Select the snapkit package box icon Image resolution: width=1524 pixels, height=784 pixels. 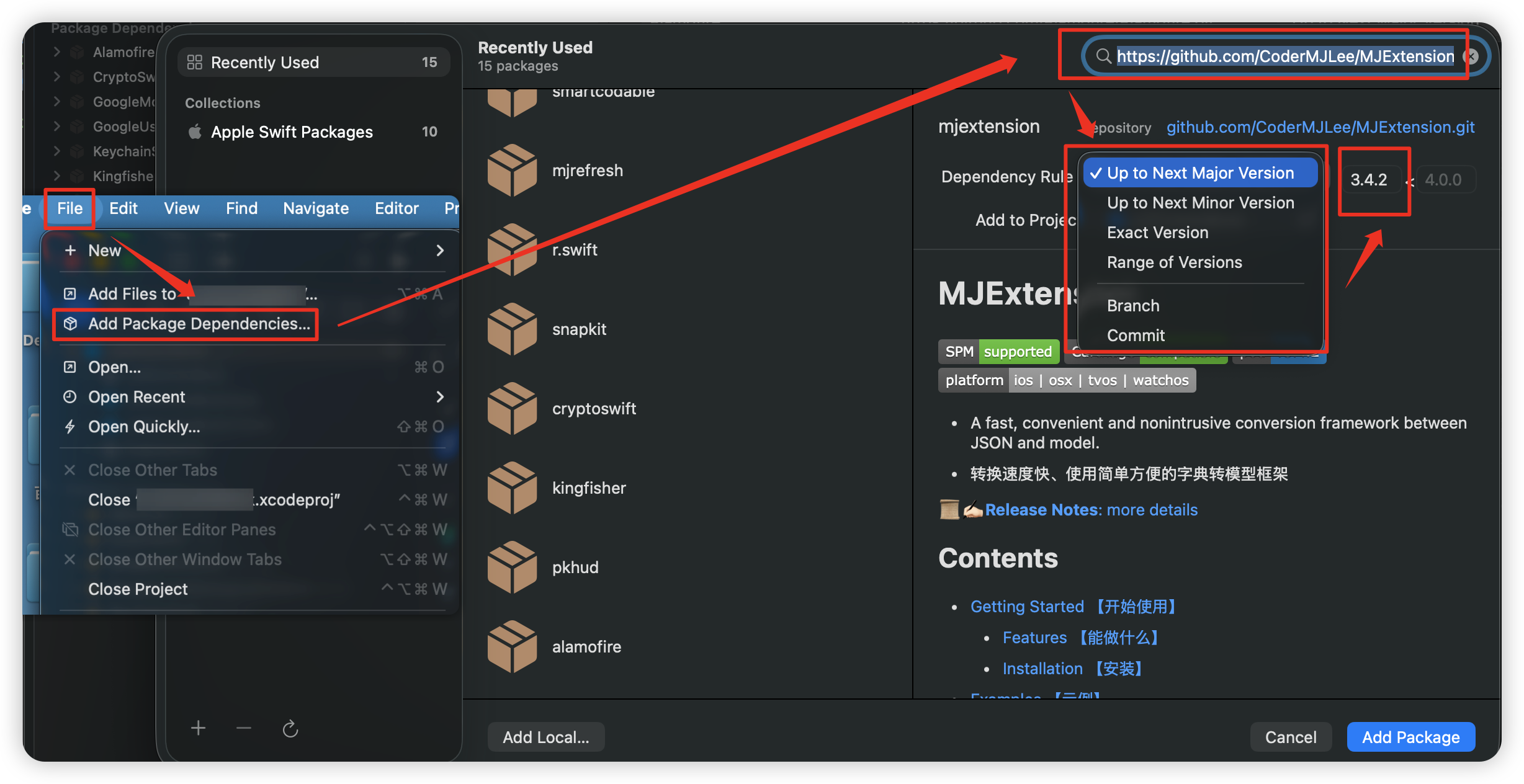point(512,329)
